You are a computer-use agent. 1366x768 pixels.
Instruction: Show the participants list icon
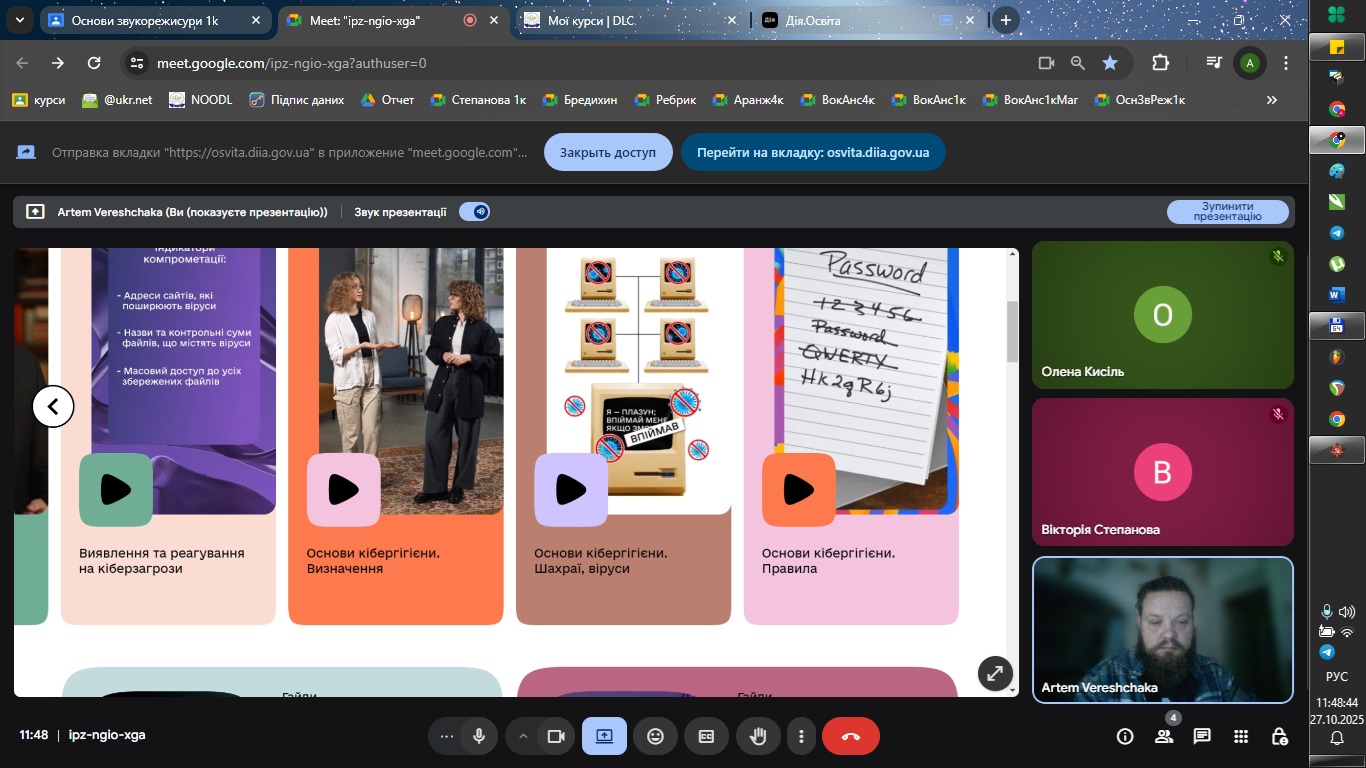point(1164,736)
